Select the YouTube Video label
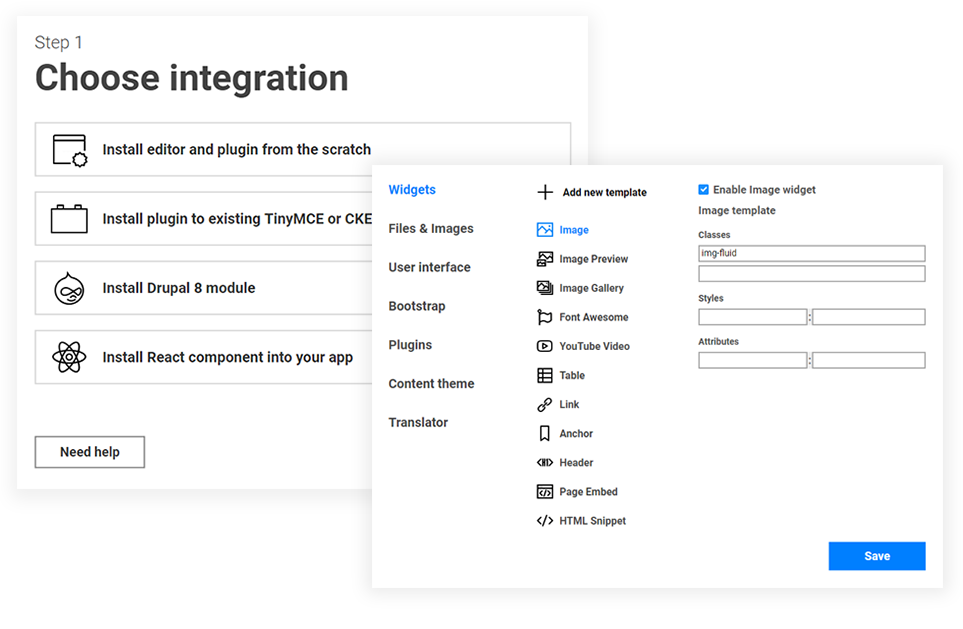This screenshot has width=963, height=629. point(595,346)
